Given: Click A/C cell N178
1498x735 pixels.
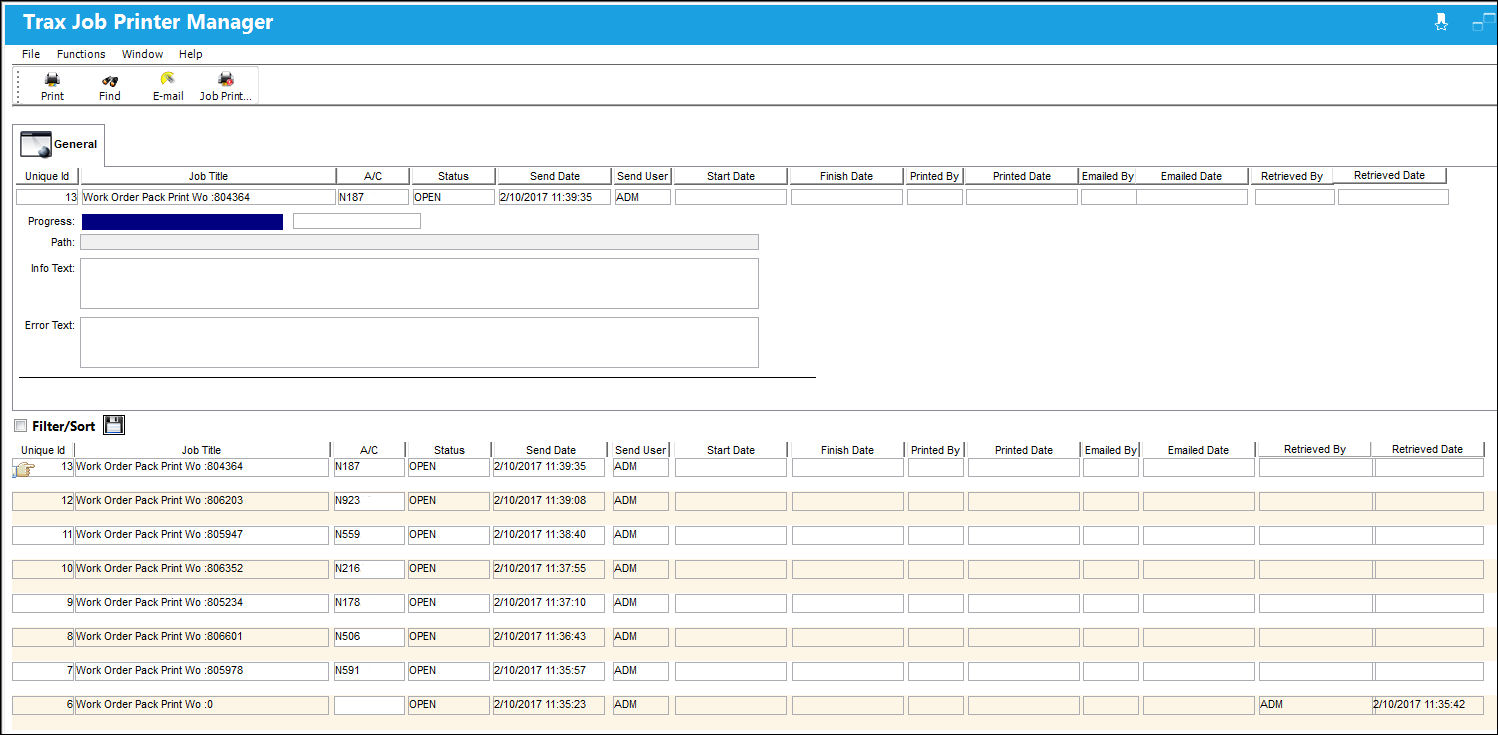Looking at the screenshot, I should coord(369,603).
